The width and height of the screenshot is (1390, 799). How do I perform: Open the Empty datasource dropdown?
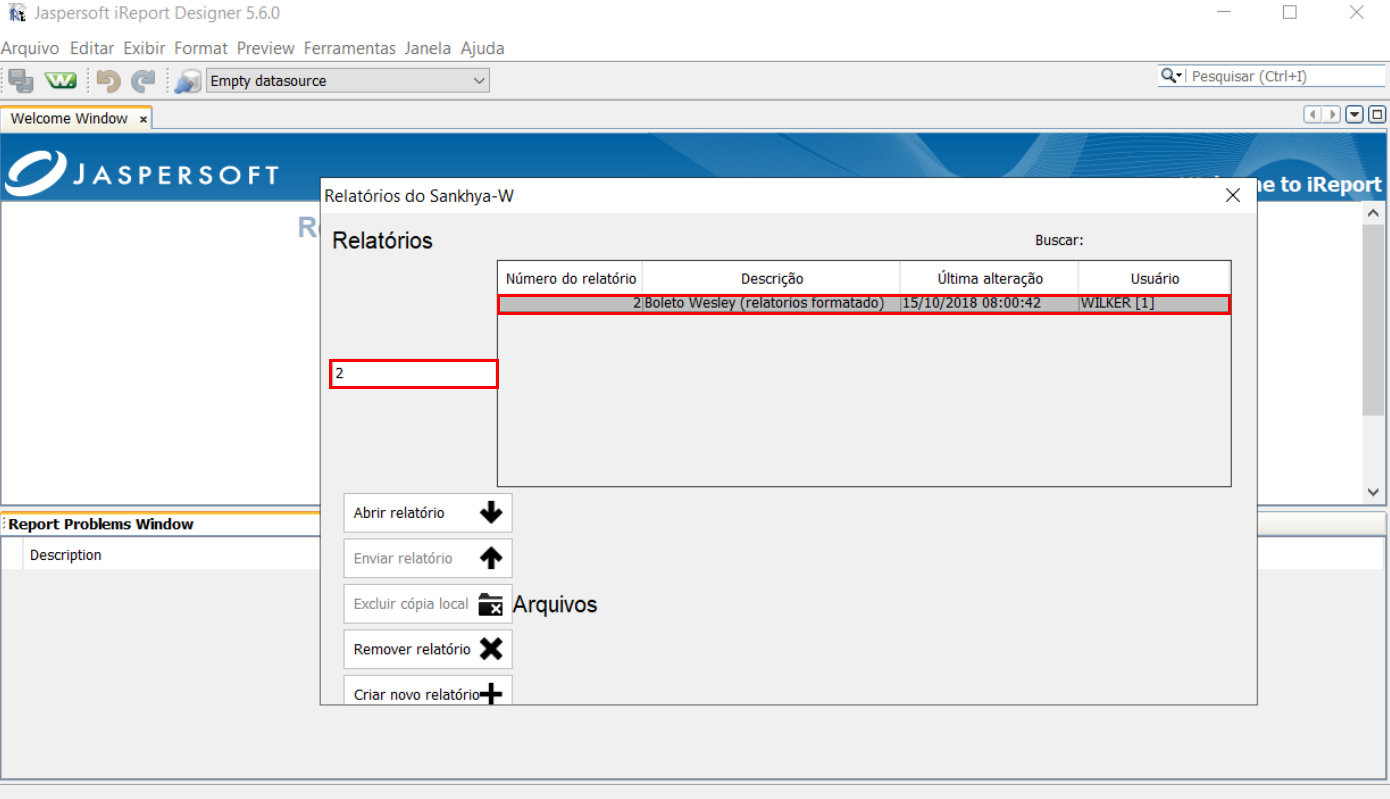(347, 81)
